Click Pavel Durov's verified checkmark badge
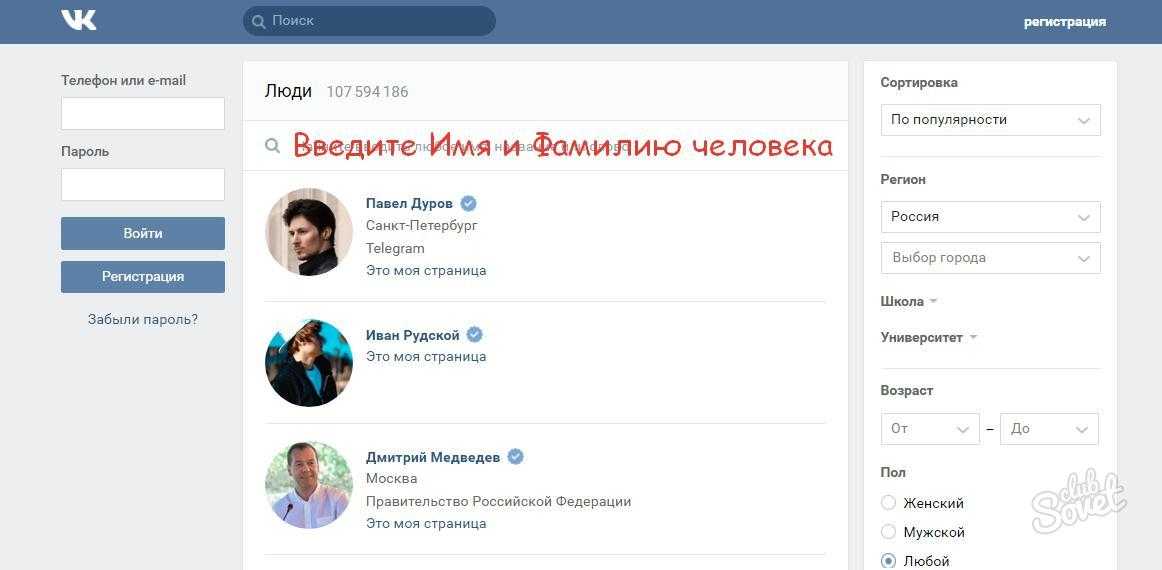The image size is (1162, 570). pos(468,203)
